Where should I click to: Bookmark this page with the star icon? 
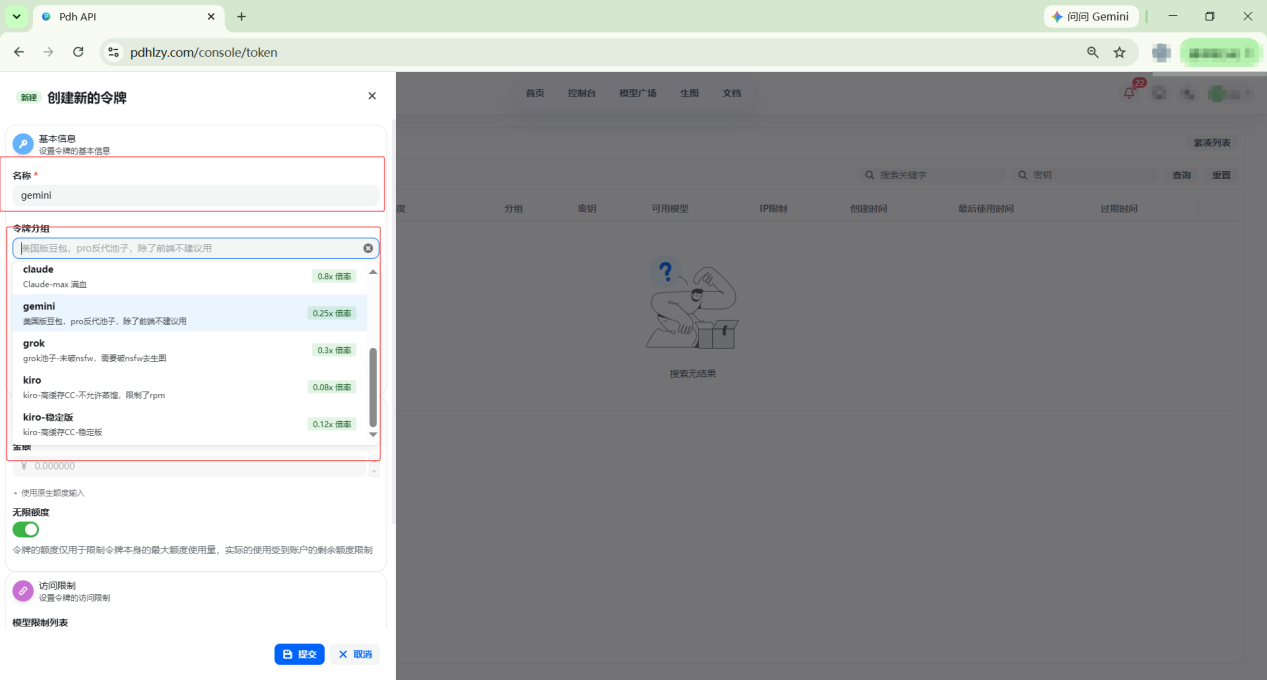tap(1120, 52)
